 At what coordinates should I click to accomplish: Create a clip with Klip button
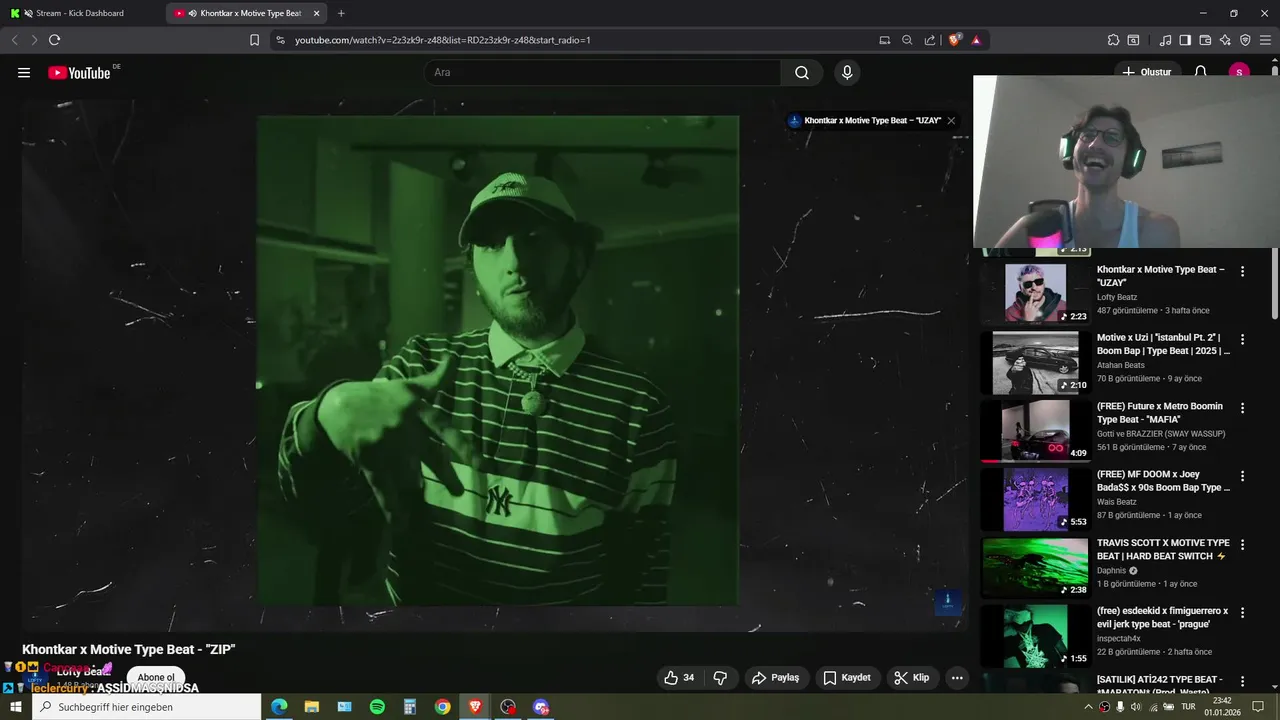click(x=912, y=678)
